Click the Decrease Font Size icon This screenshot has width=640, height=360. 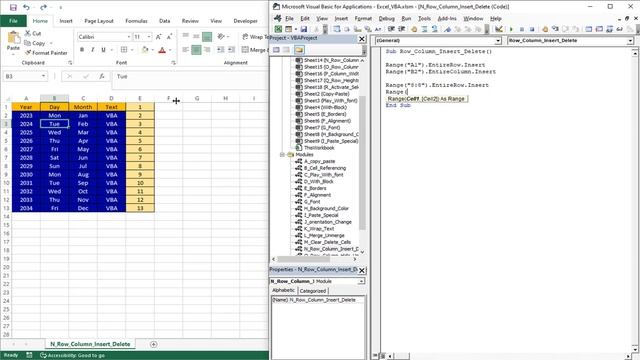(169, 37)
